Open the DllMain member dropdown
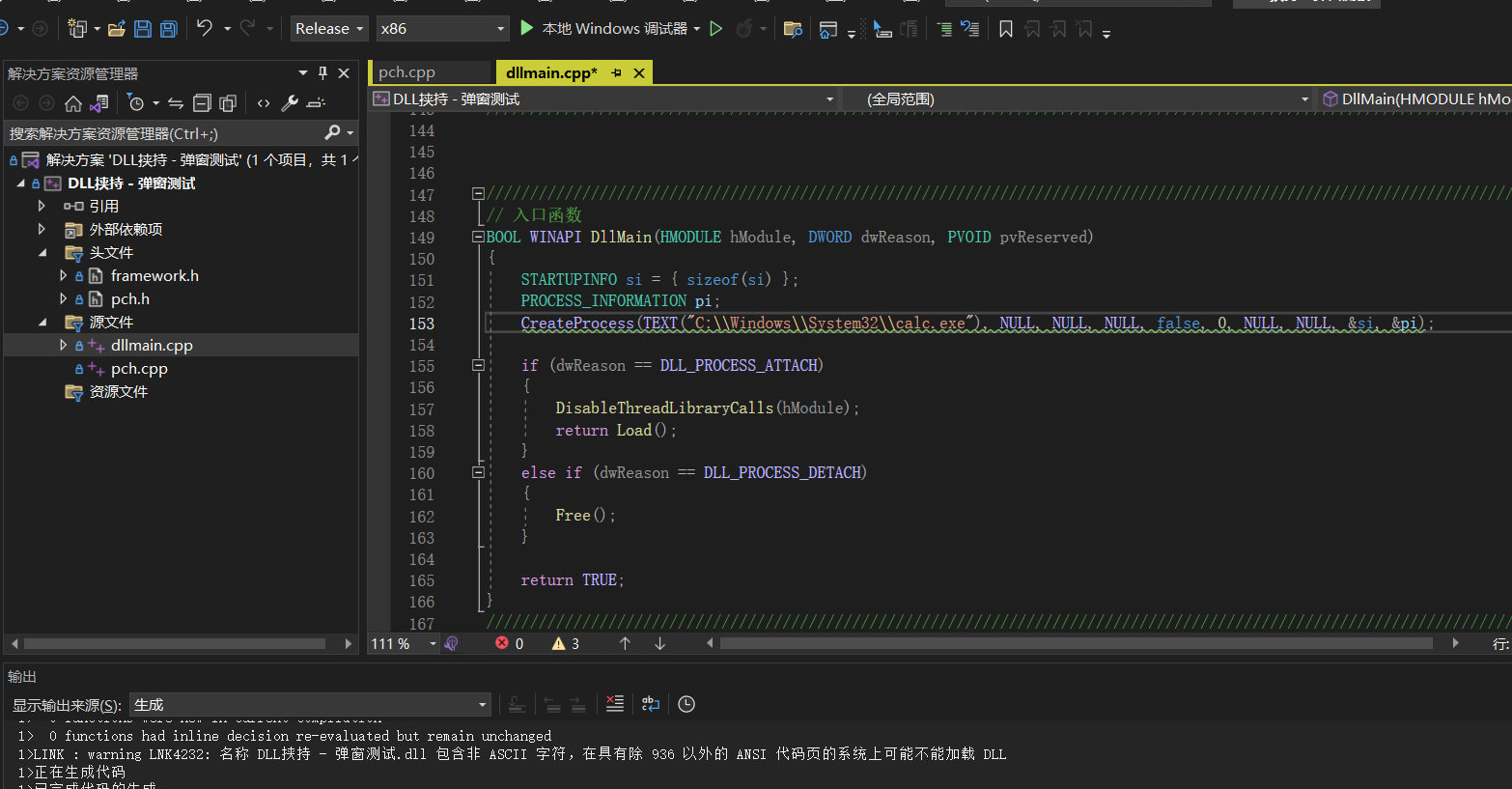 (1415, 99)
